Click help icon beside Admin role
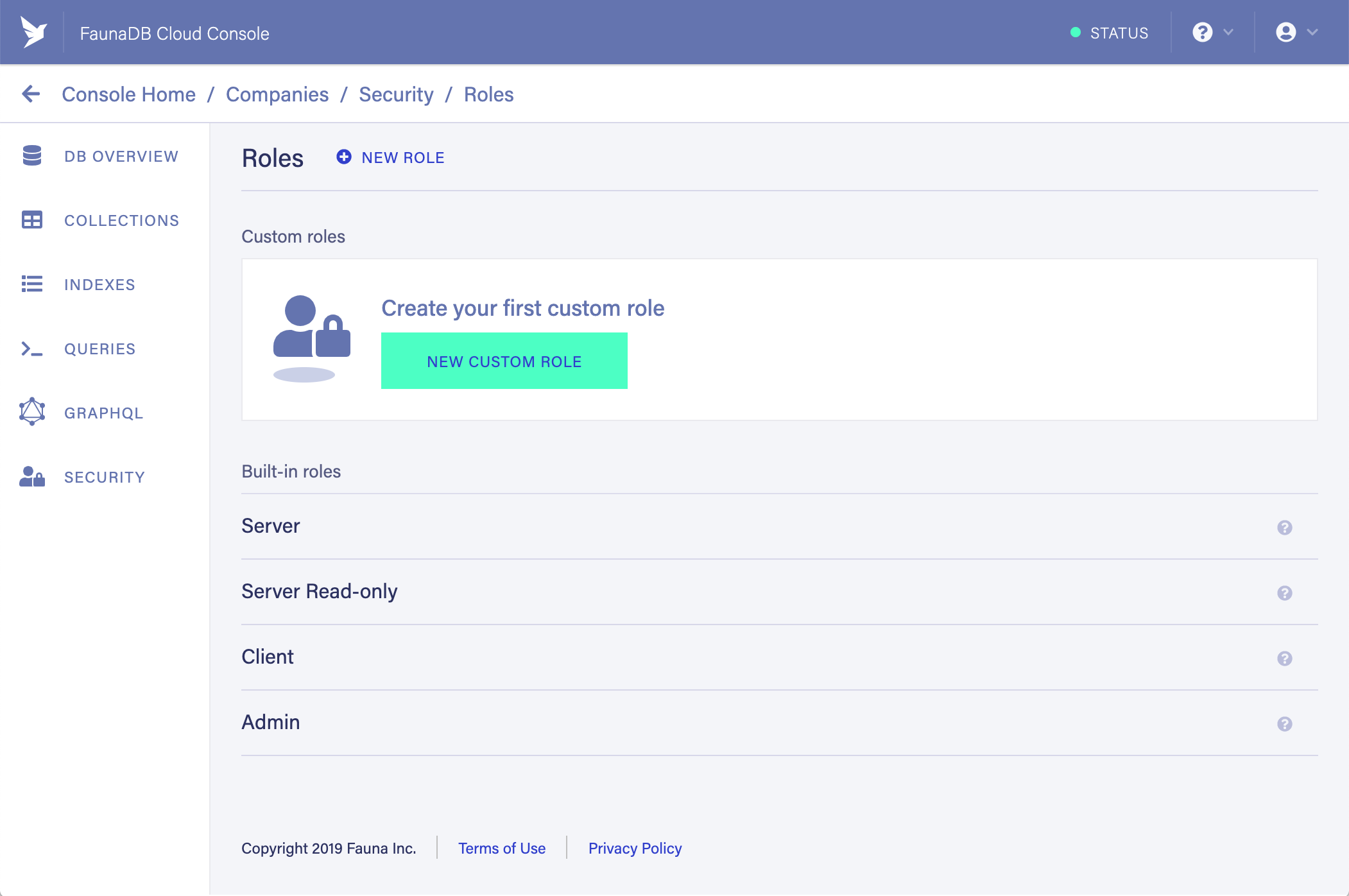 click(1284, 724)
